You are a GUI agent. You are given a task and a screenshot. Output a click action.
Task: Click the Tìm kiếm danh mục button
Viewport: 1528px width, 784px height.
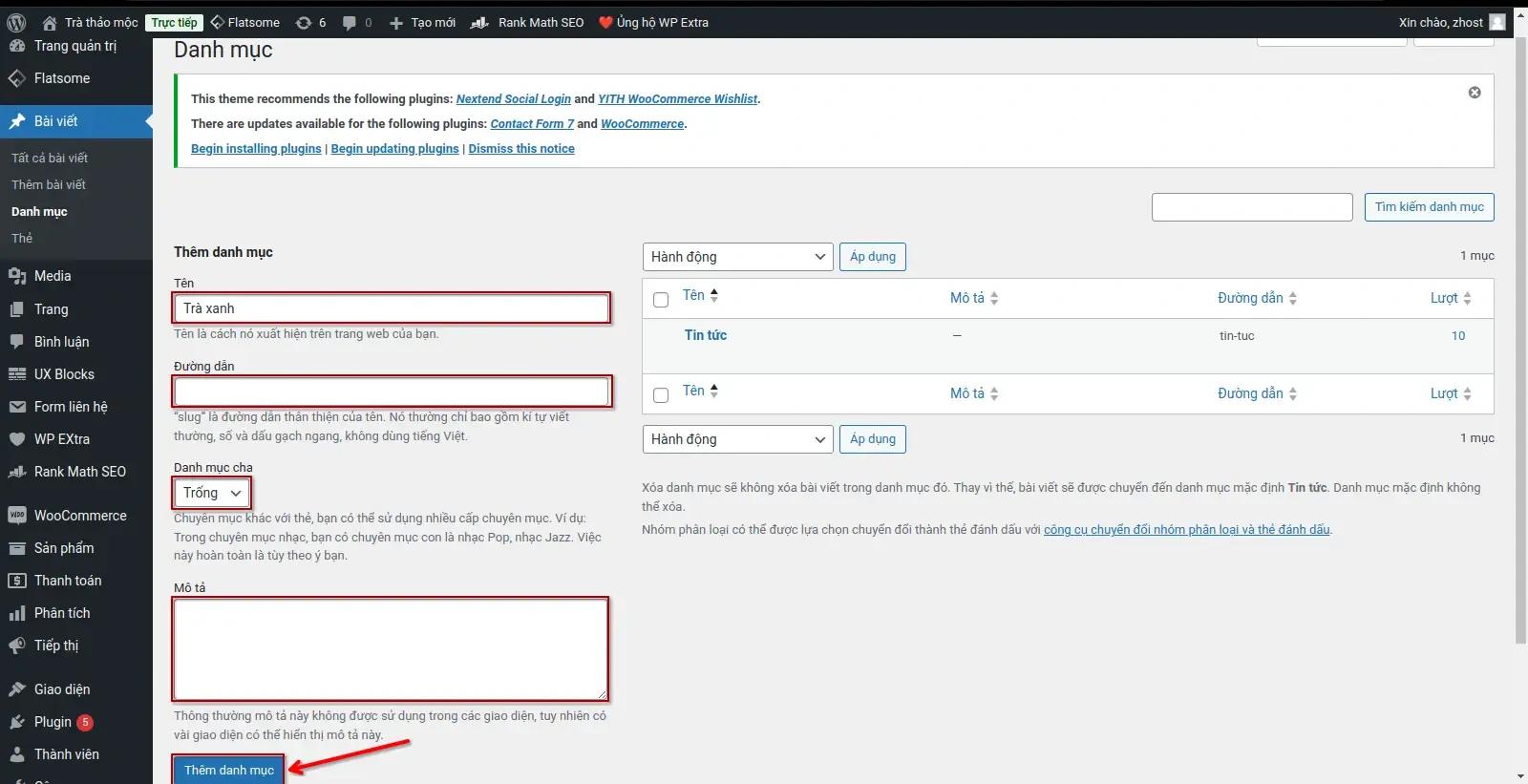tap(1429, 207)
